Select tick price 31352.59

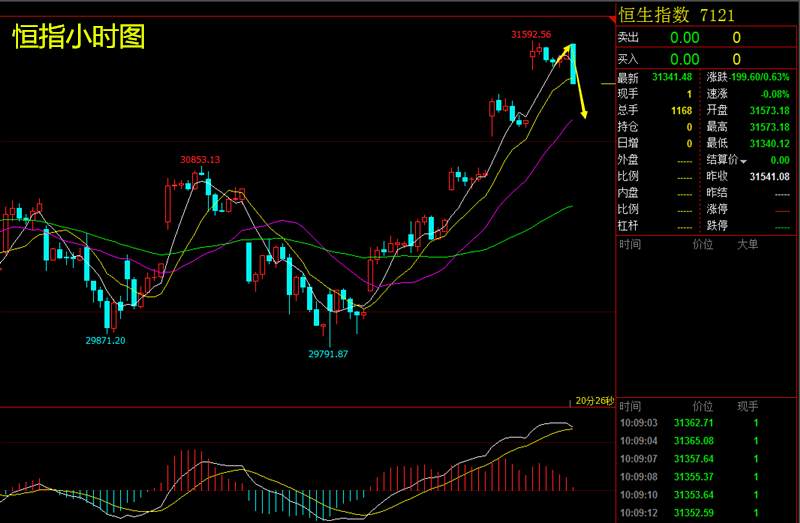[x=694, y=513]
